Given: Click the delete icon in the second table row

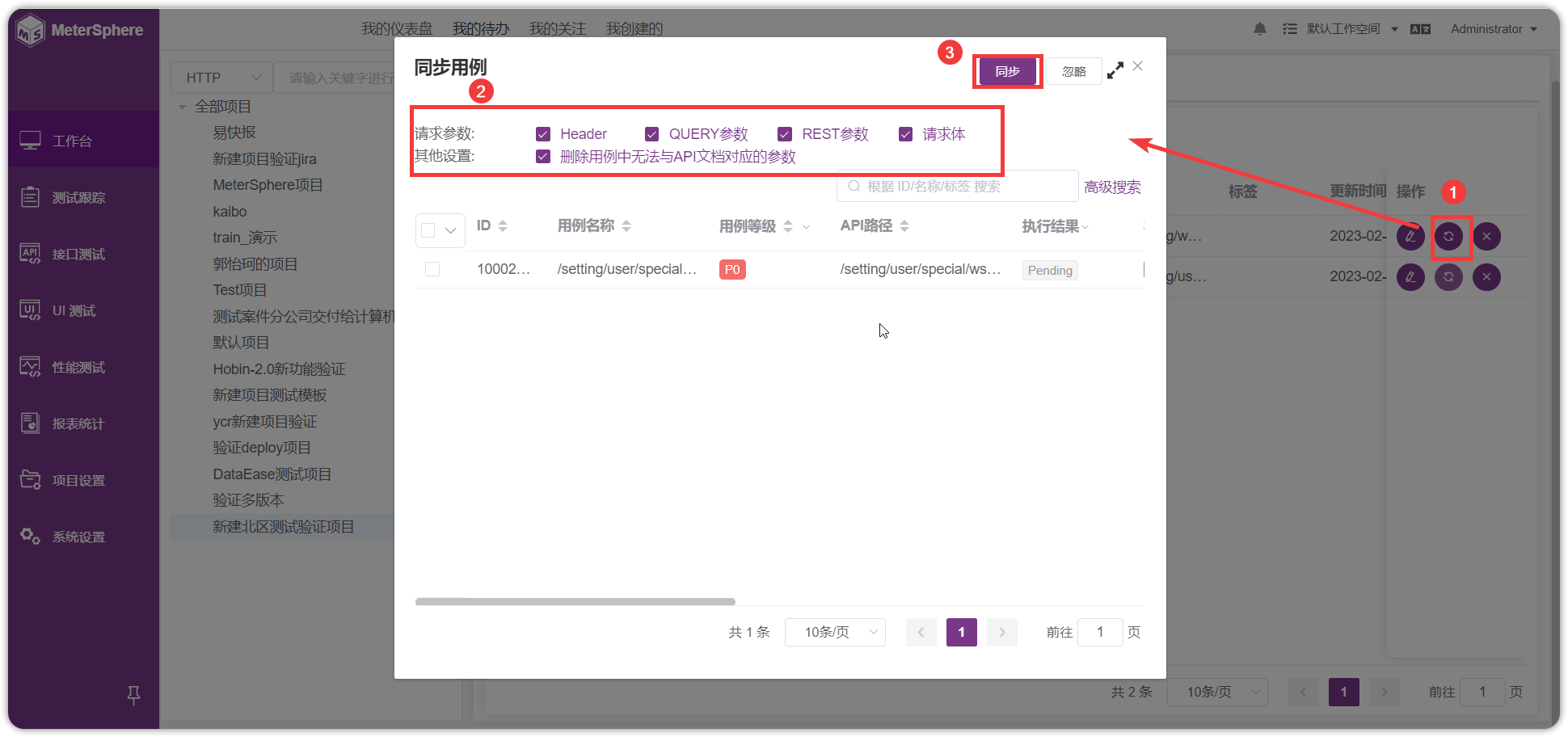Looking at the screenshot, I should (1486, 277).
